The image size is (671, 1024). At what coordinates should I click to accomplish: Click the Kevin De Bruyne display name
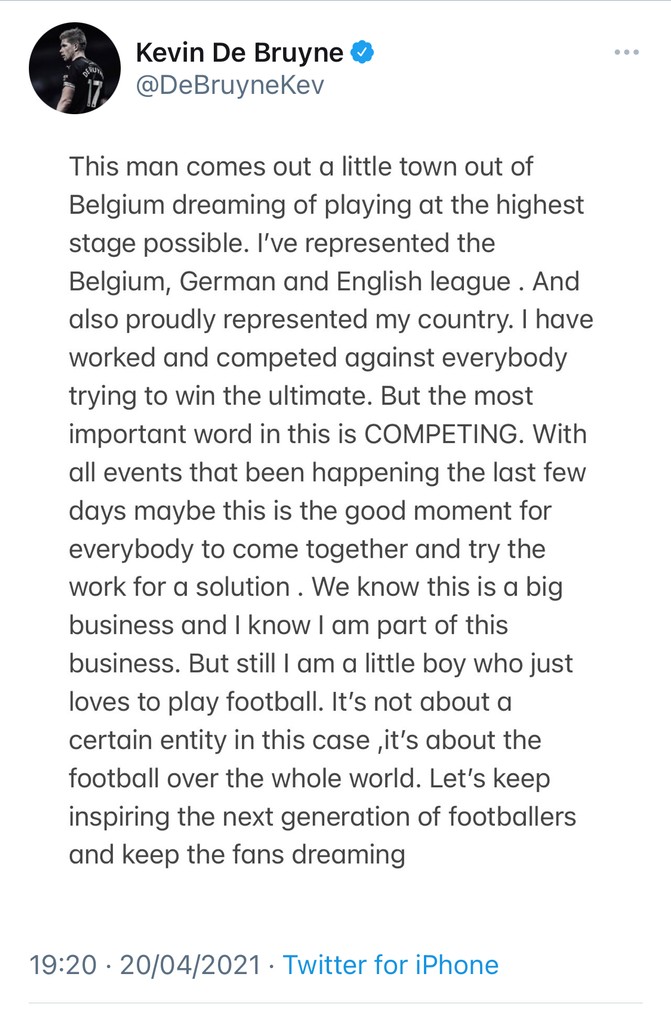coord(238,52)
